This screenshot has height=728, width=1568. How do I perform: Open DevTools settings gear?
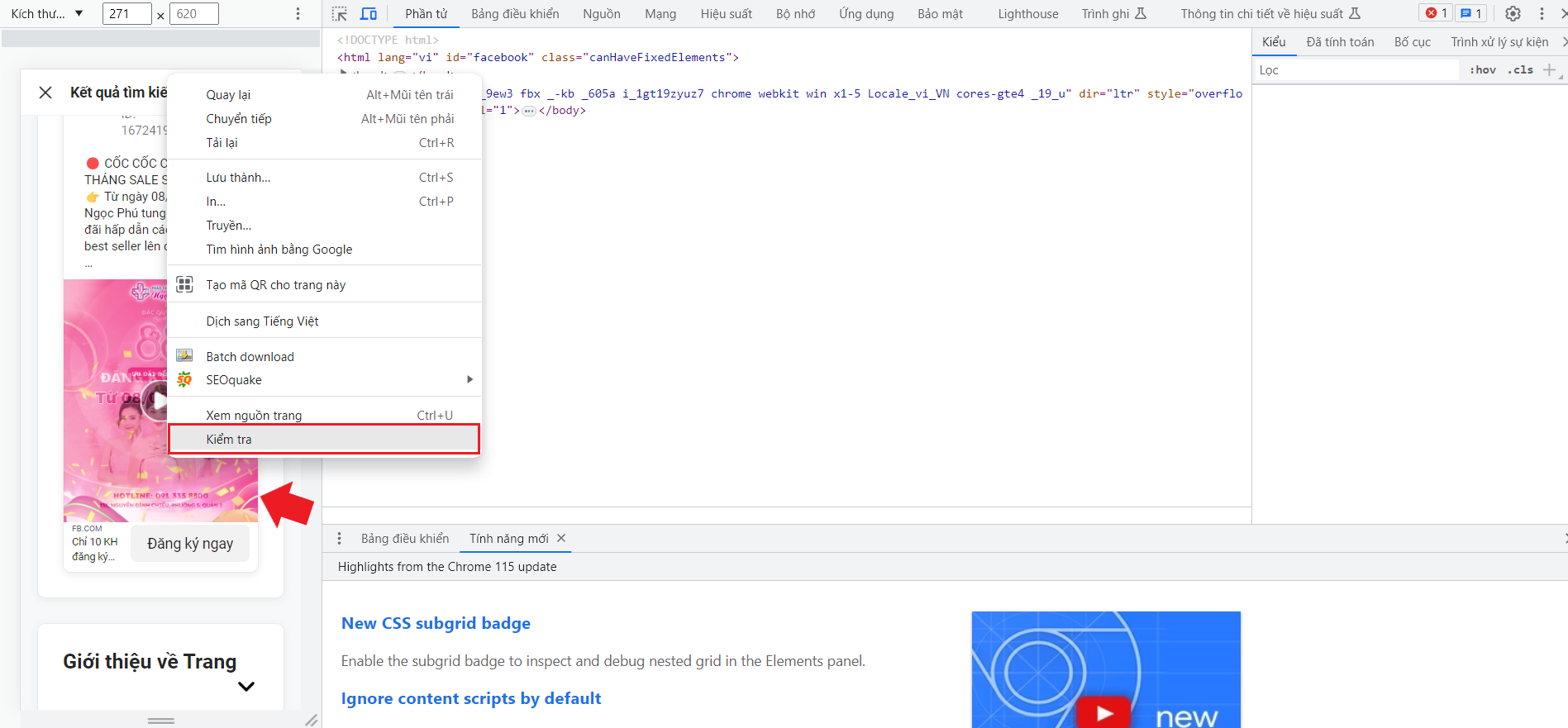click(1513, 13)
